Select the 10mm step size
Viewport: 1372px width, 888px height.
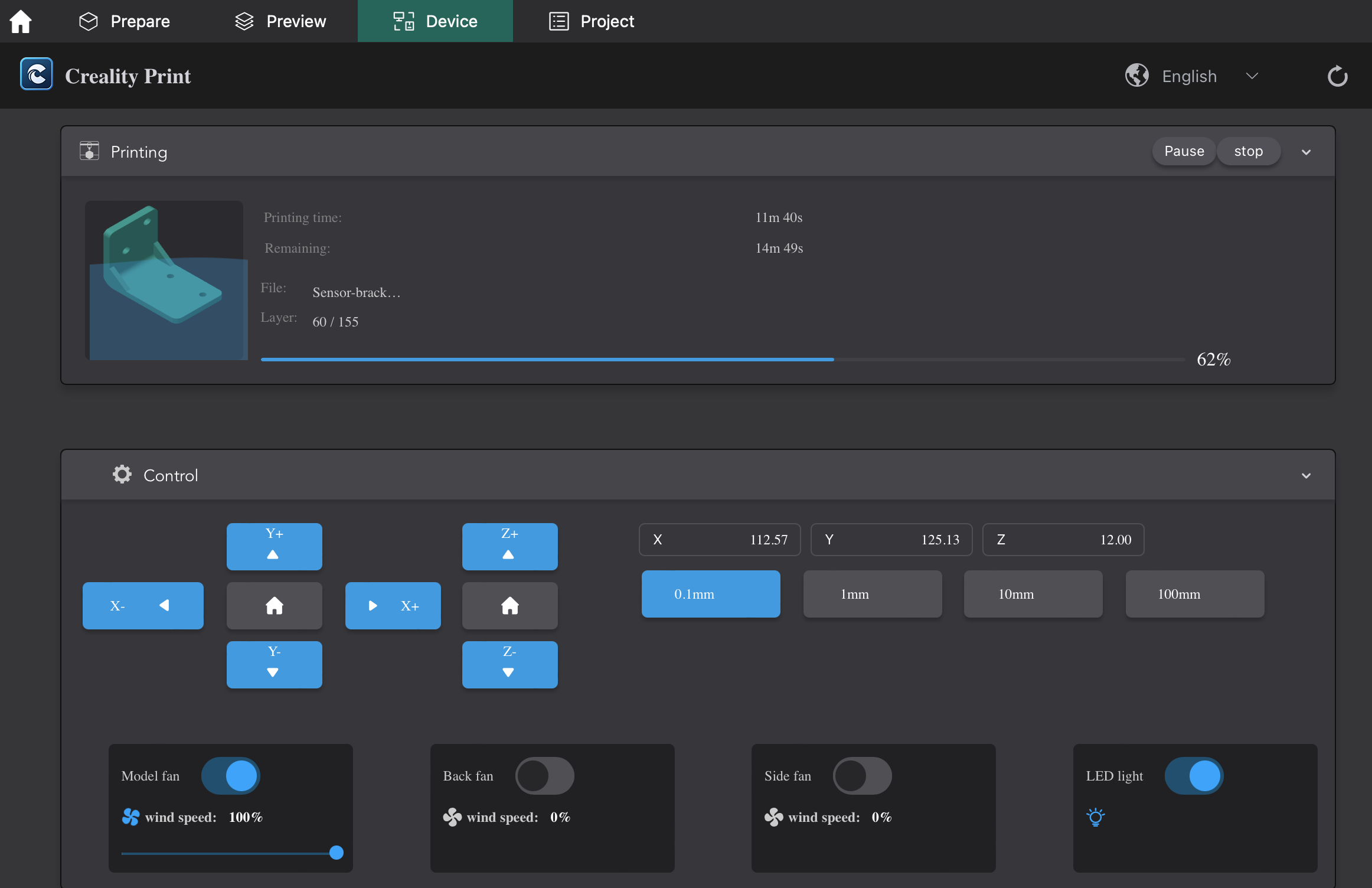click(1033, 594)
